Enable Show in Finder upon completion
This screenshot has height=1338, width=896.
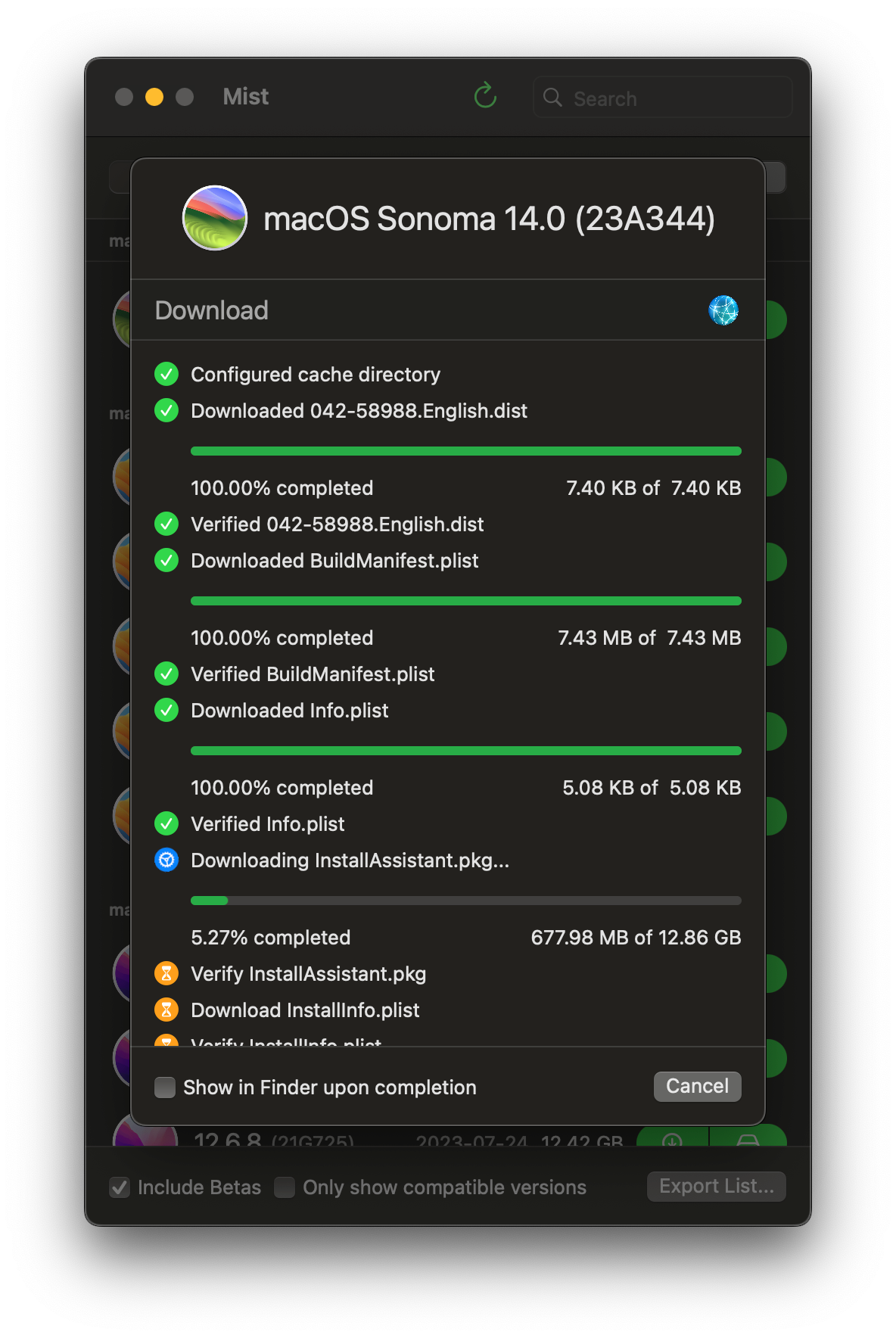pyautogui.click(x=165, y=1088)
